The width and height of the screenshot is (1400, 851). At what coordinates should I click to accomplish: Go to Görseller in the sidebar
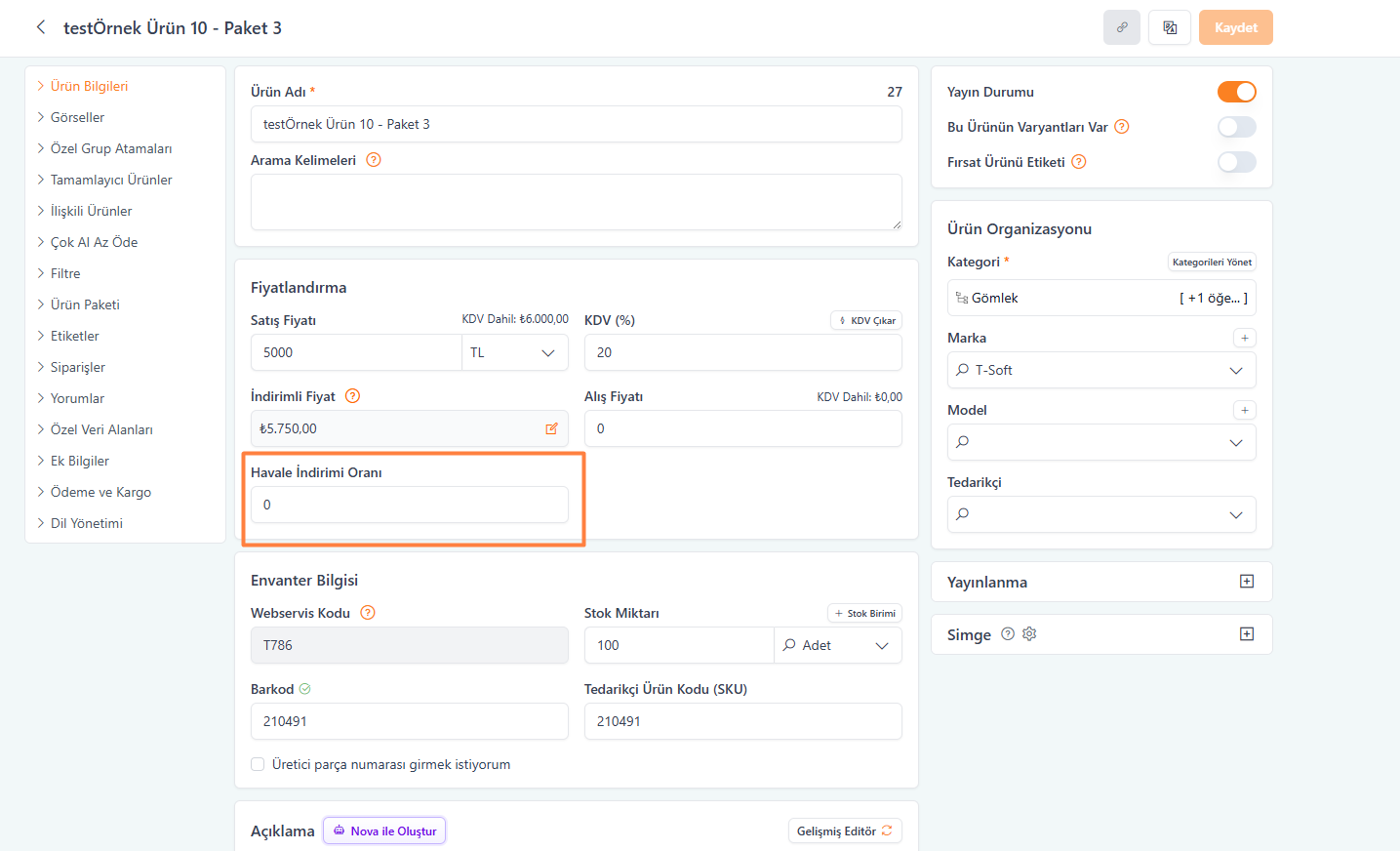coord(77,117)
